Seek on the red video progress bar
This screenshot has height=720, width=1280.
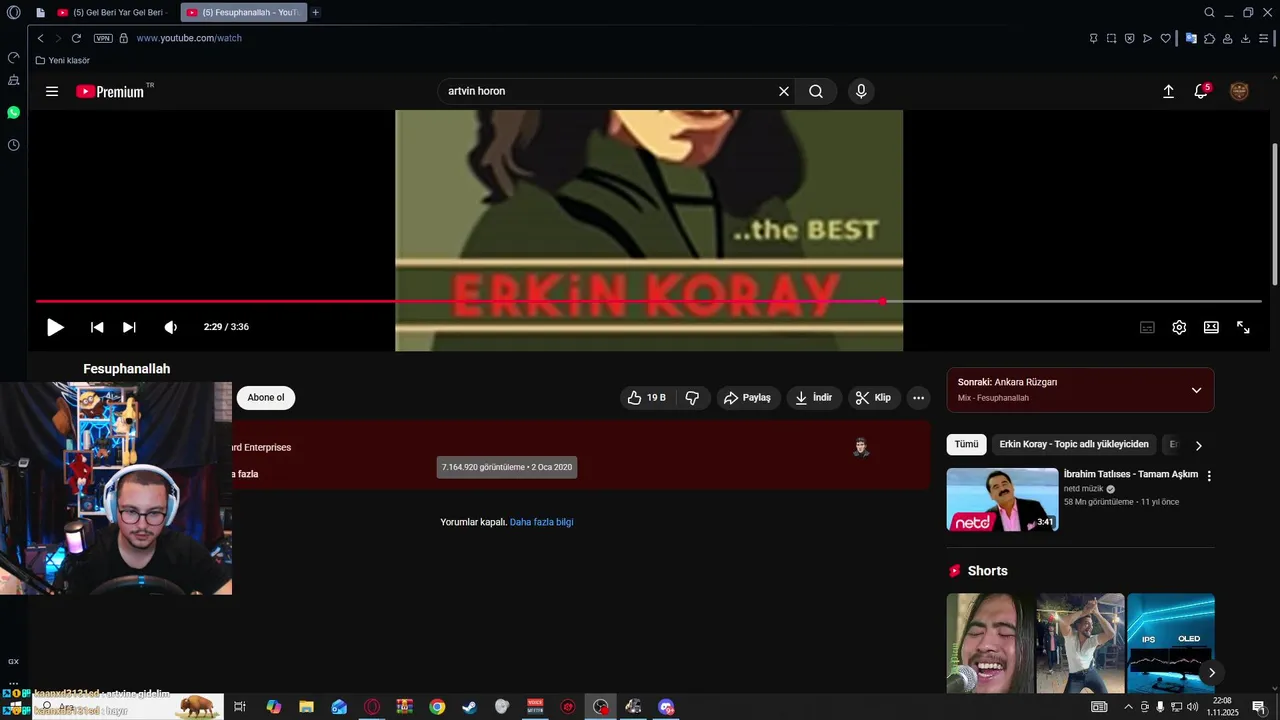point(649,301)
